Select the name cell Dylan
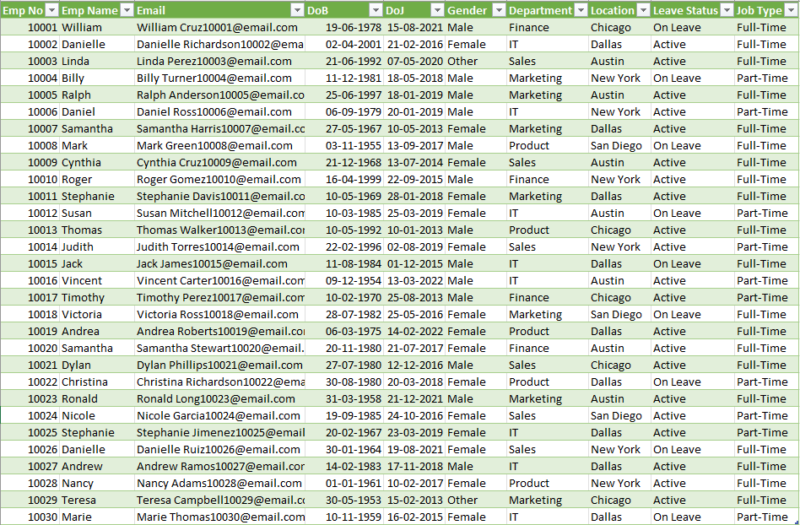The height and width of the screenshot is (525, 800). tap(97, 365)
